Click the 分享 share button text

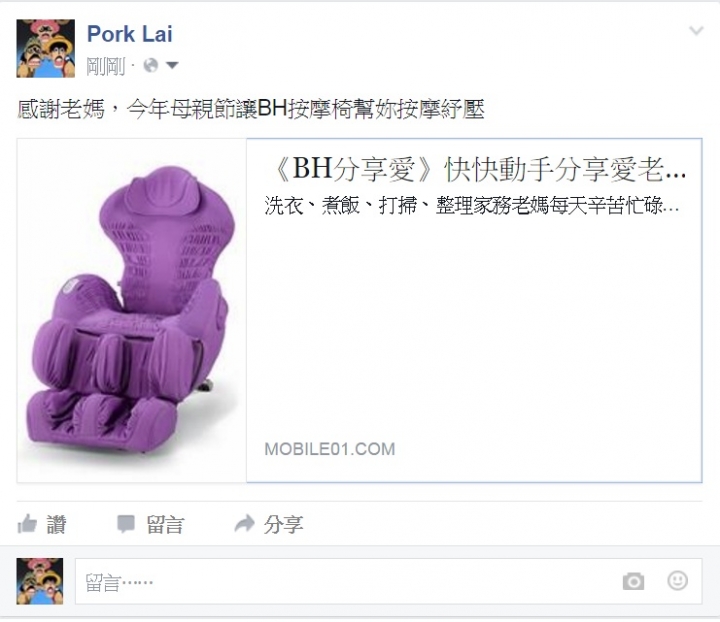[x=283, y=524]
